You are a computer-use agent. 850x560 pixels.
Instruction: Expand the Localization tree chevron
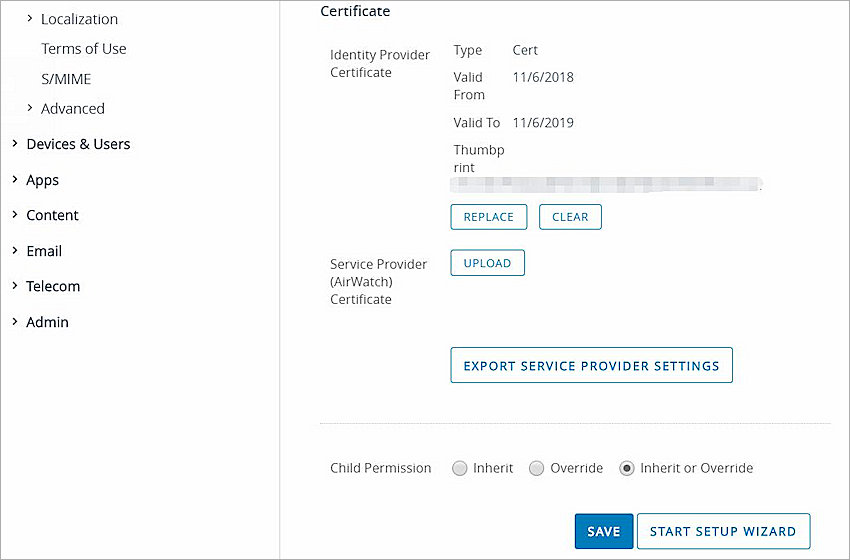(x=30, y=19)
